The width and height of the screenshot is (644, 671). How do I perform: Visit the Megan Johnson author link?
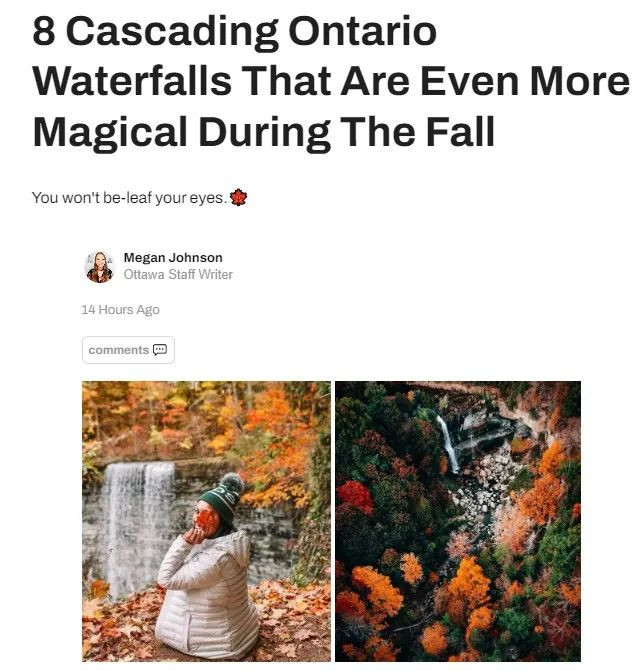(x=173, y=258)
